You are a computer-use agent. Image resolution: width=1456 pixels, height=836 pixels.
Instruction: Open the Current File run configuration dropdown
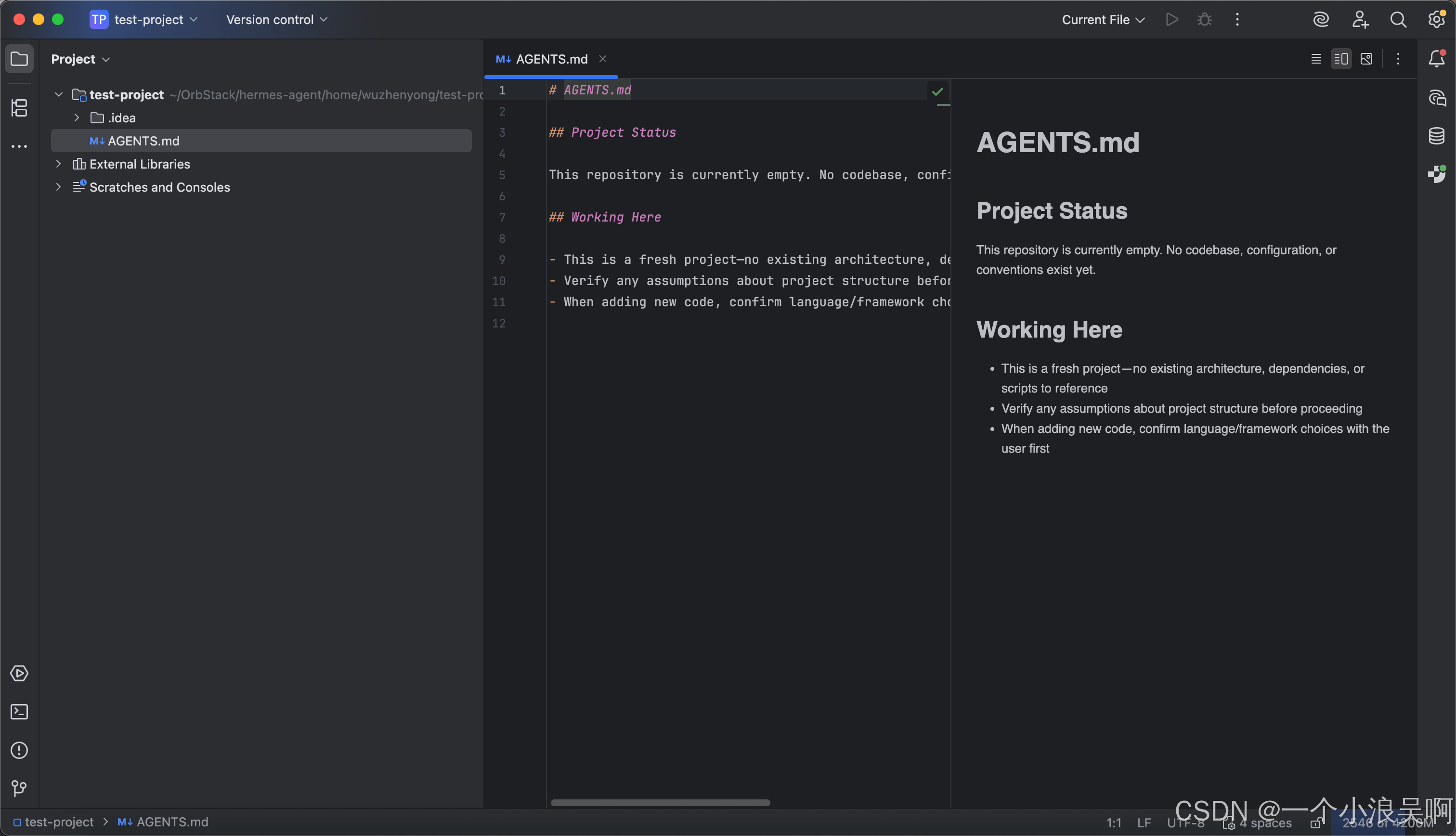(x=1103, y=20)
